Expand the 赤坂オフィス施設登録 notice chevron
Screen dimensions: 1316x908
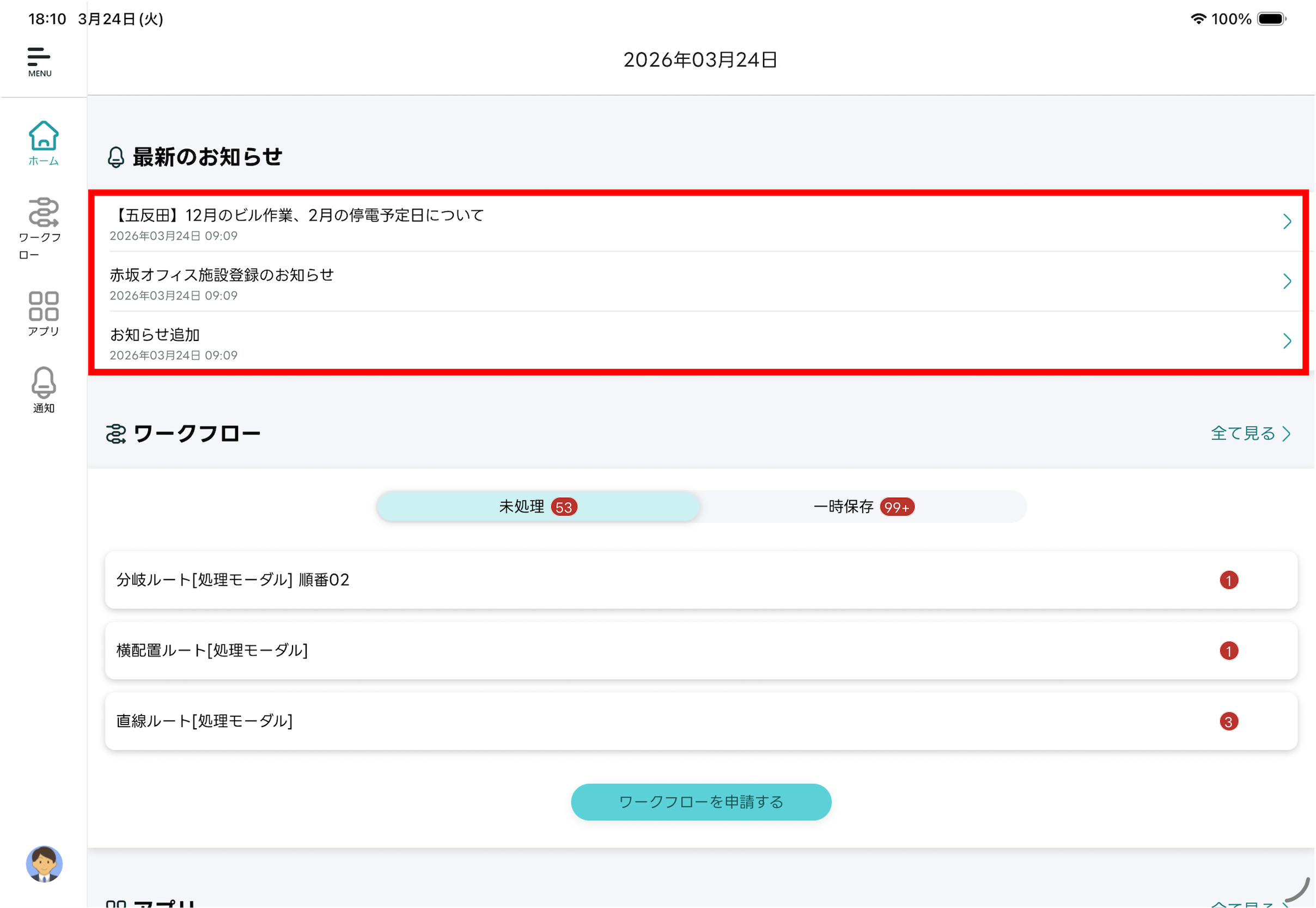click(1287, 281)
